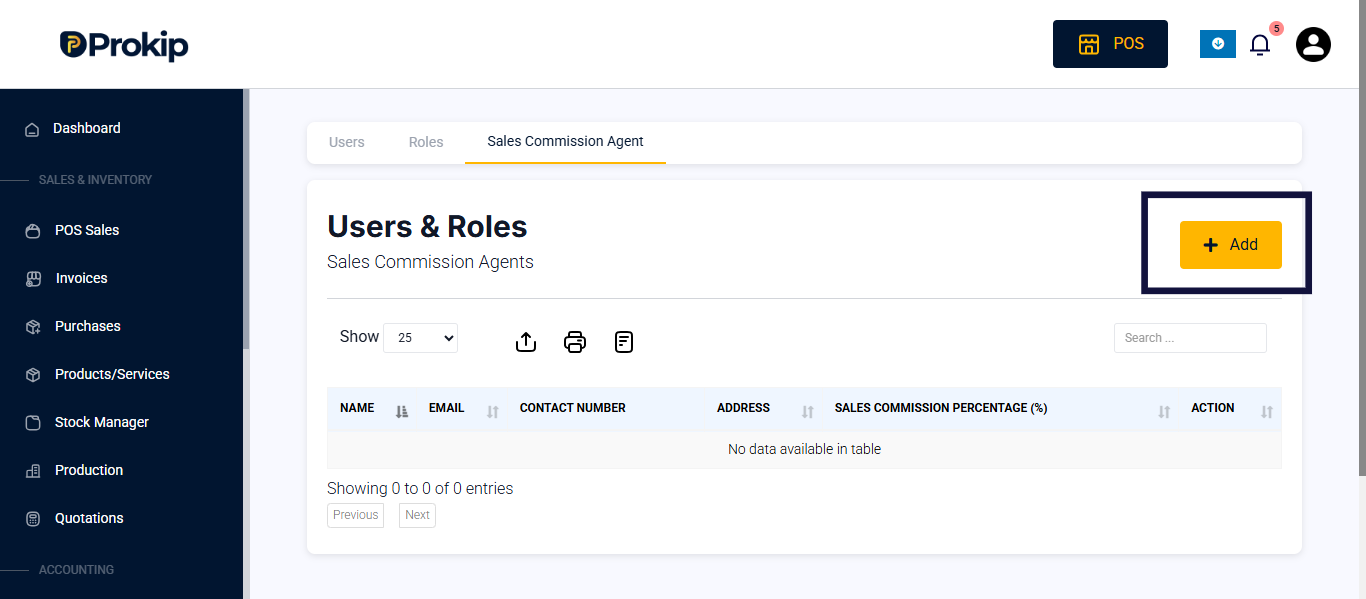Switch to the Roles tab

click(426, 142)
